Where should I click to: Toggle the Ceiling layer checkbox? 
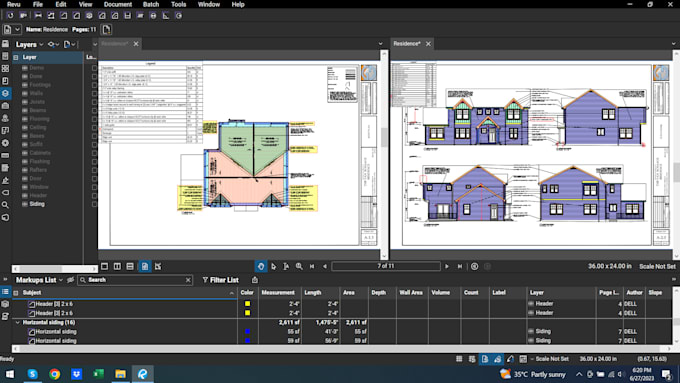[x=94, y=128]
